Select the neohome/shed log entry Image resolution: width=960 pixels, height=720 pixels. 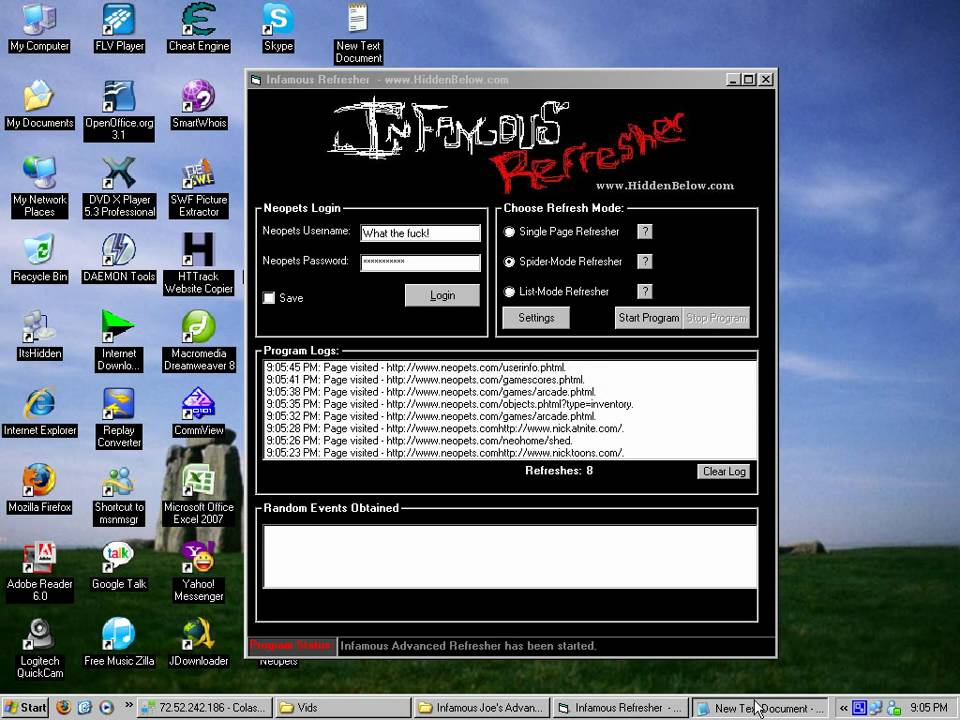511,441
